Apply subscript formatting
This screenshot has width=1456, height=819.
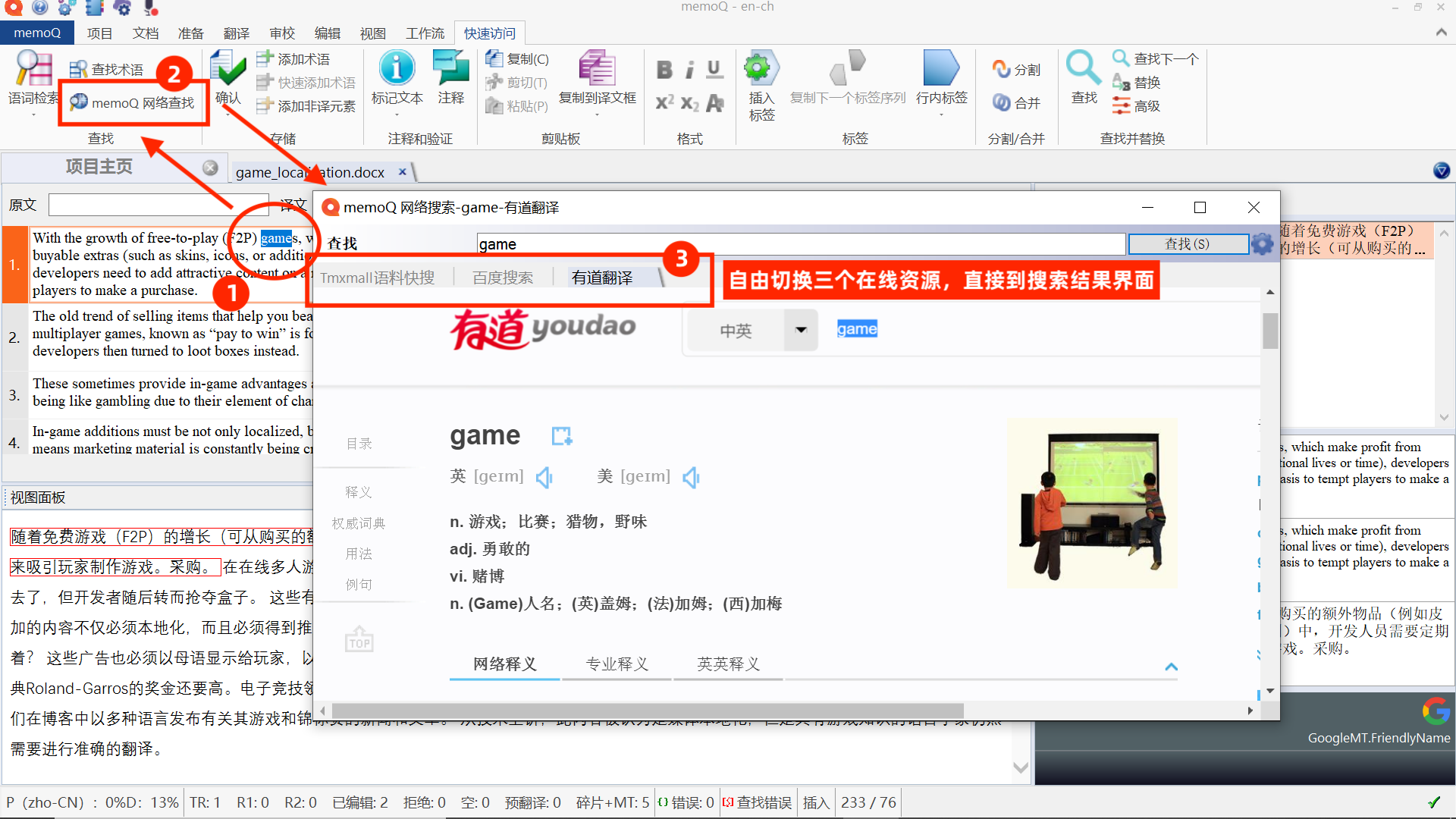689,102
